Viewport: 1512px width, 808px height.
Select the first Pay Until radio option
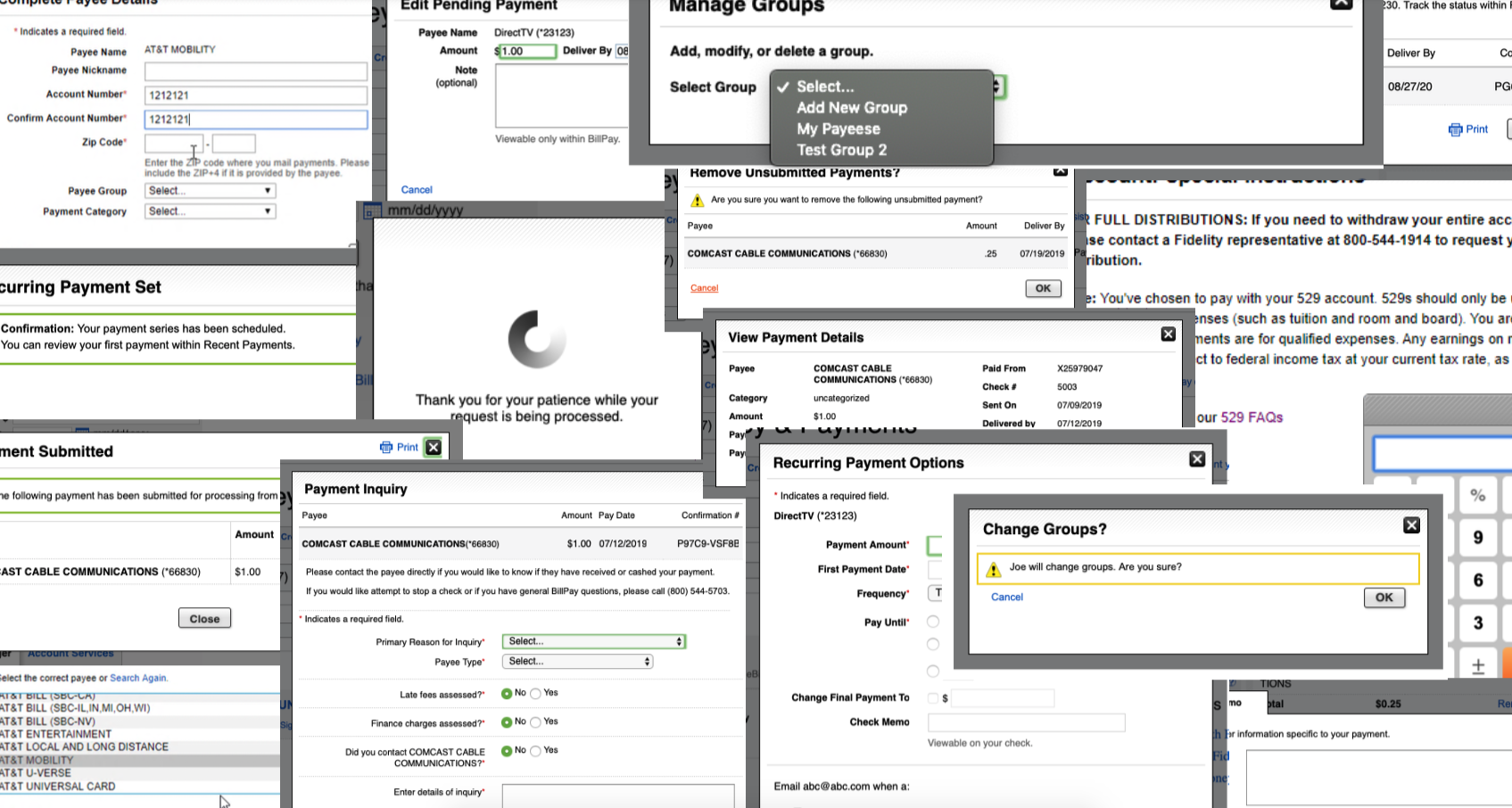[933, 622]
